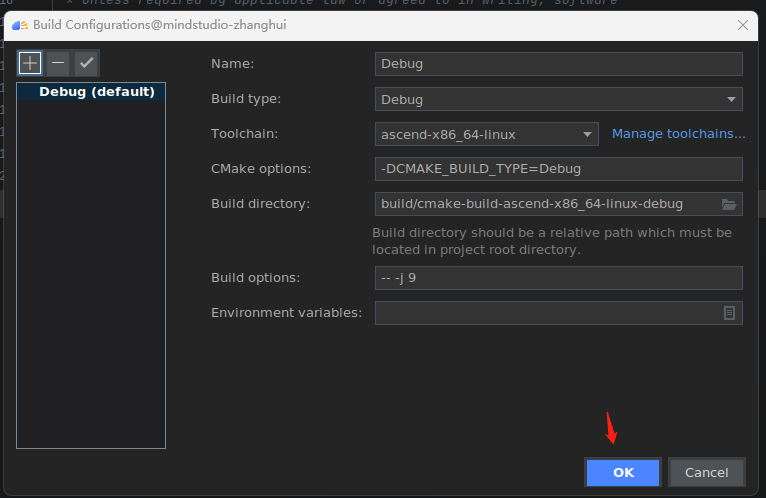Focus the Environment variables field

click(x=545, y=313)
